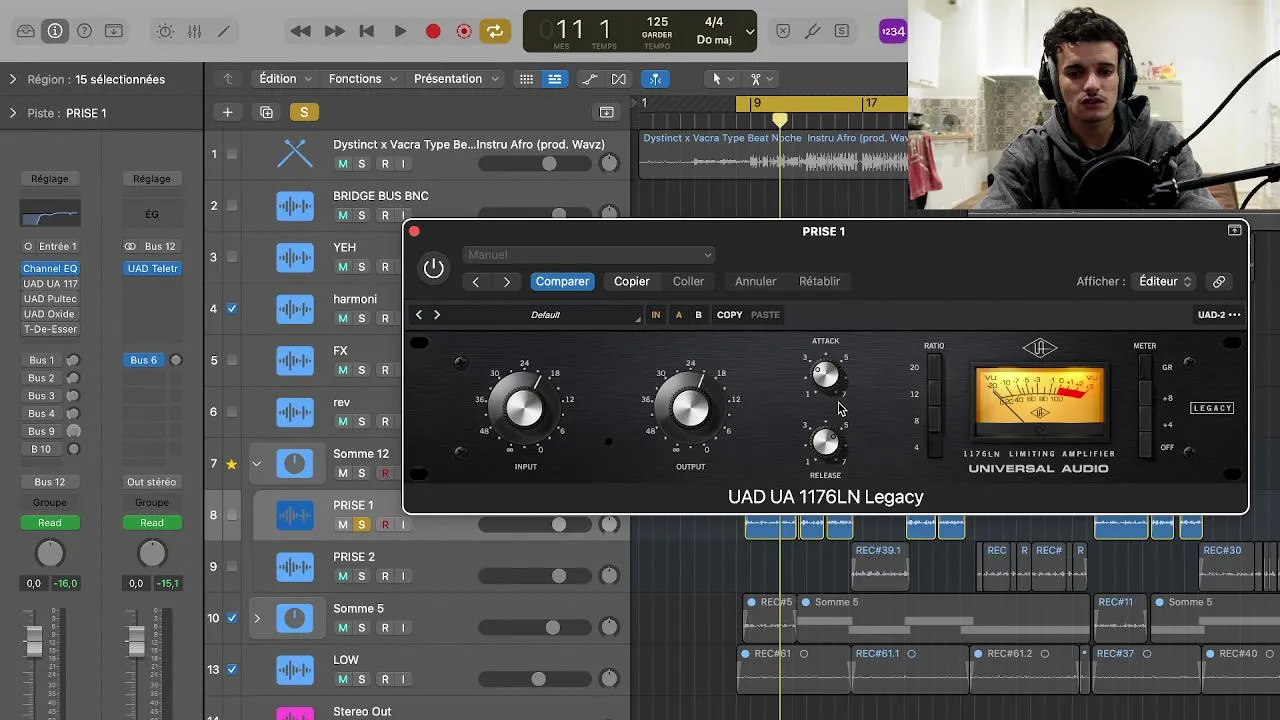This screenshot has width=1280, height=720.
Task: Open the Mixer faders icon
Action: tap(195, 31)
